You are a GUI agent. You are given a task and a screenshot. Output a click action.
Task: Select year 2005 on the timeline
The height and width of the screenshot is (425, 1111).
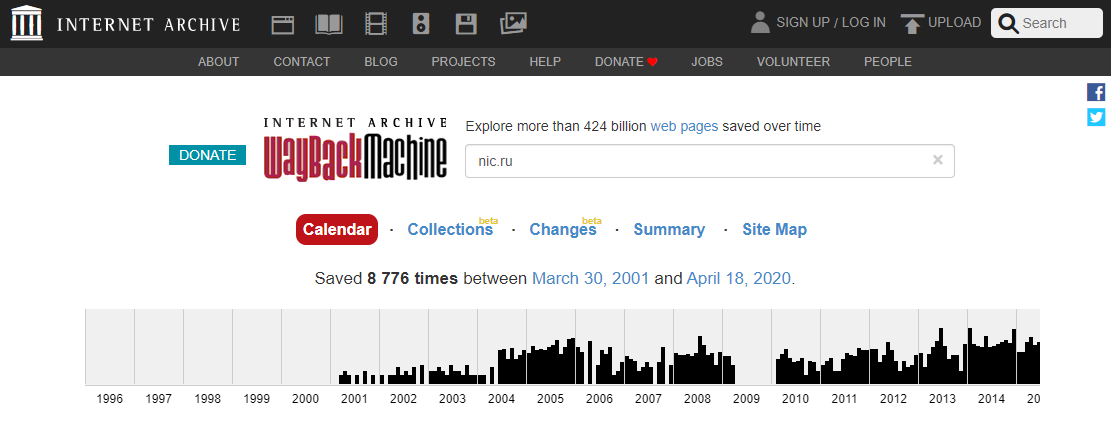[x=551, y=399]
